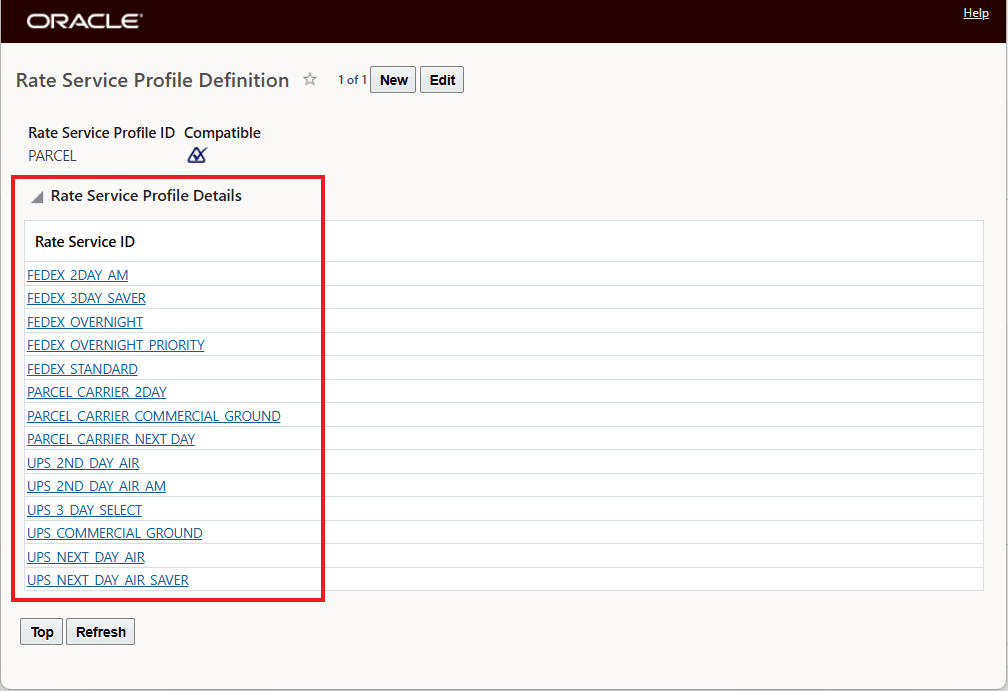Image resolution: width=1008 pixels, height=691 pixels.
Task: Collapse Rate Service Profile Details section
Action: pos(37,197)
